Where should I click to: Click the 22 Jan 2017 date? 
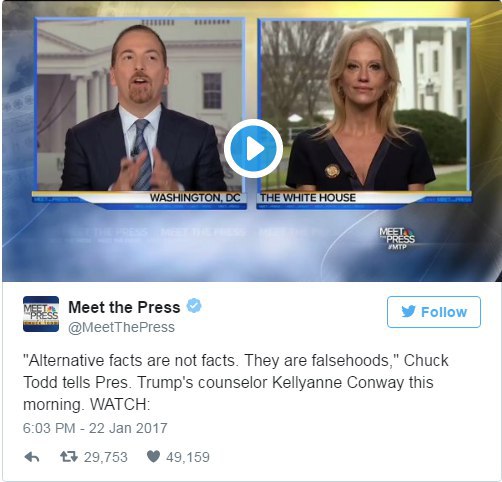click(128, 428)
